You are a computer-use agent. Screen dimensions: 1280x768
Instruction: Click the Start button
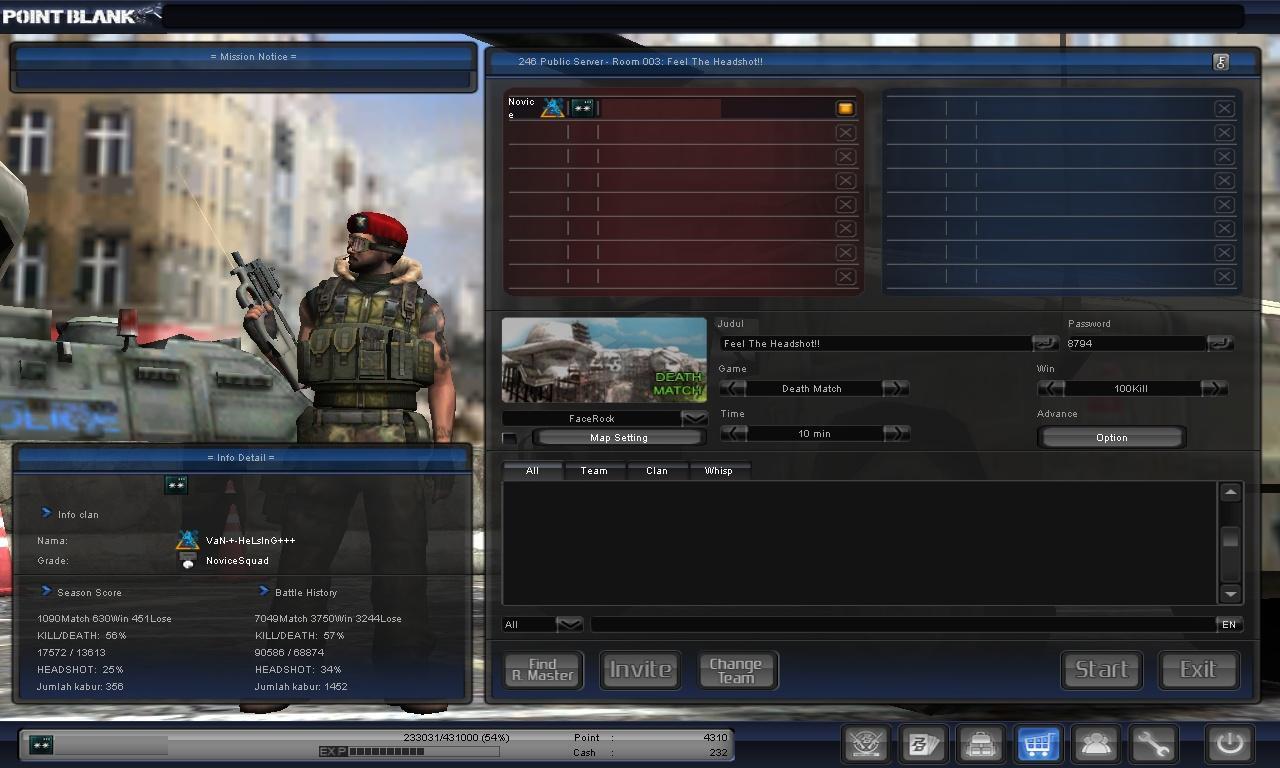pyautogui.click(x=1101, y=670)
